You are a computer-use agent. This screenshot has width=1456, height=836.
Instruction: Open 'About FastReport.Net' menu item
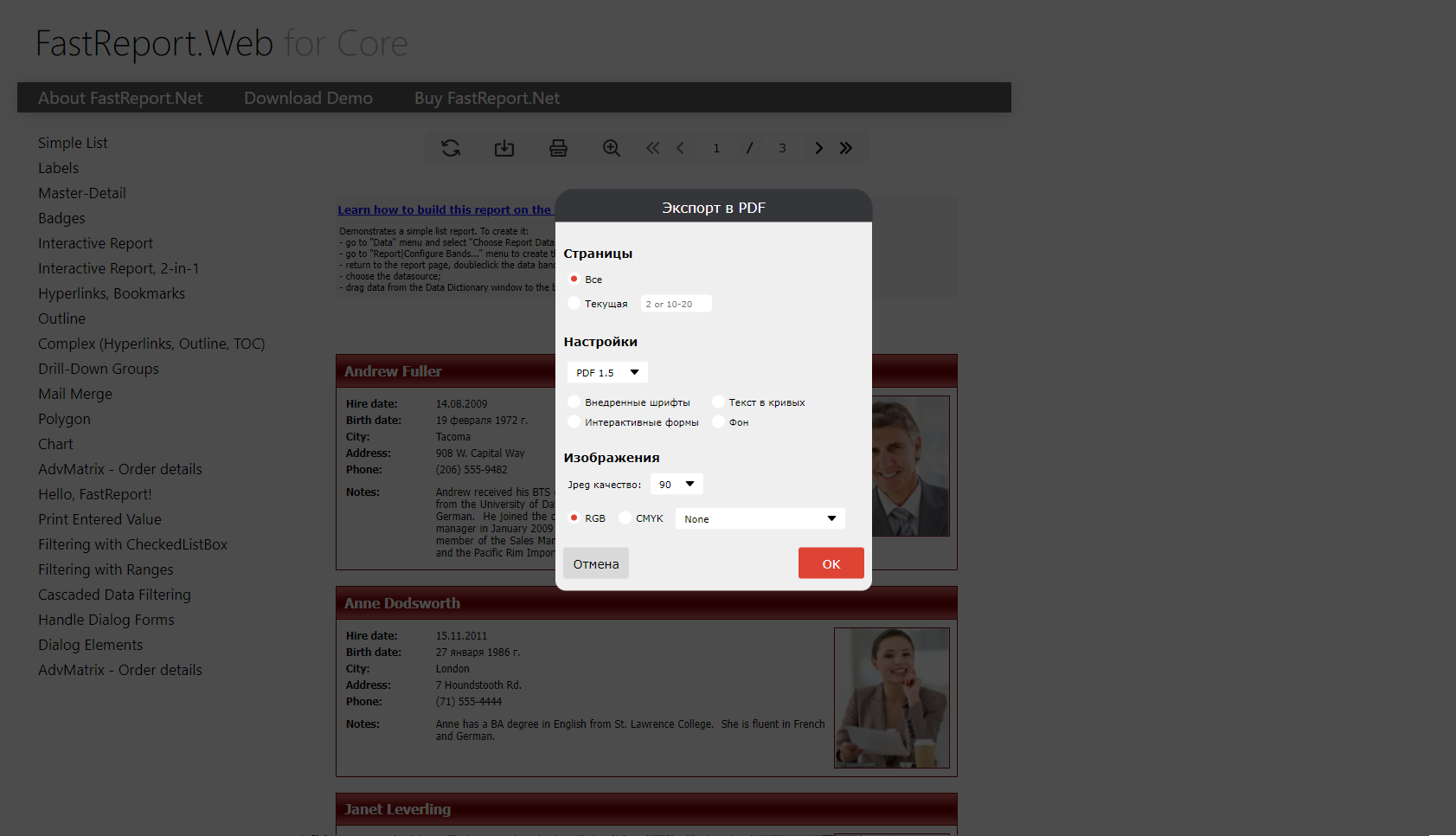coord(120,98)
